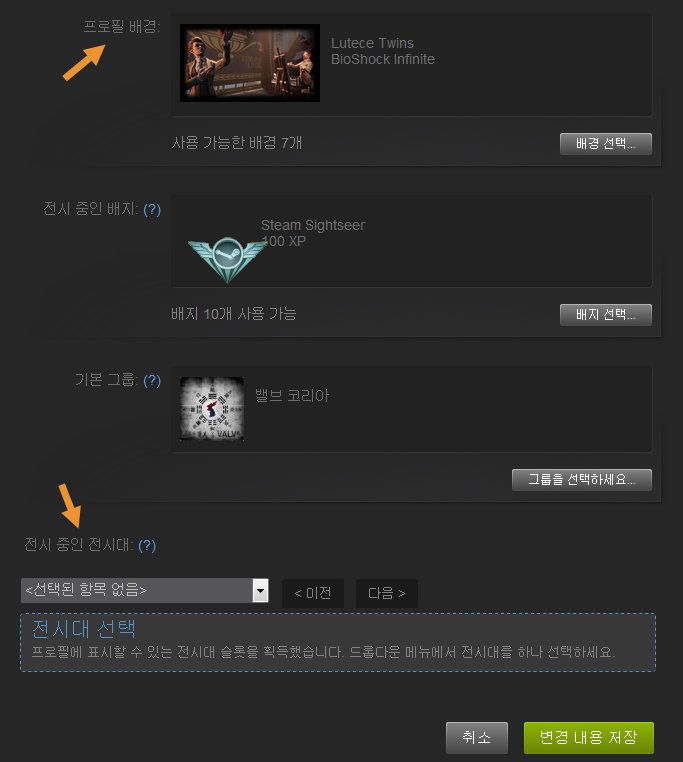Click the Lutece Twins background thumbnail

click(250, 63)
